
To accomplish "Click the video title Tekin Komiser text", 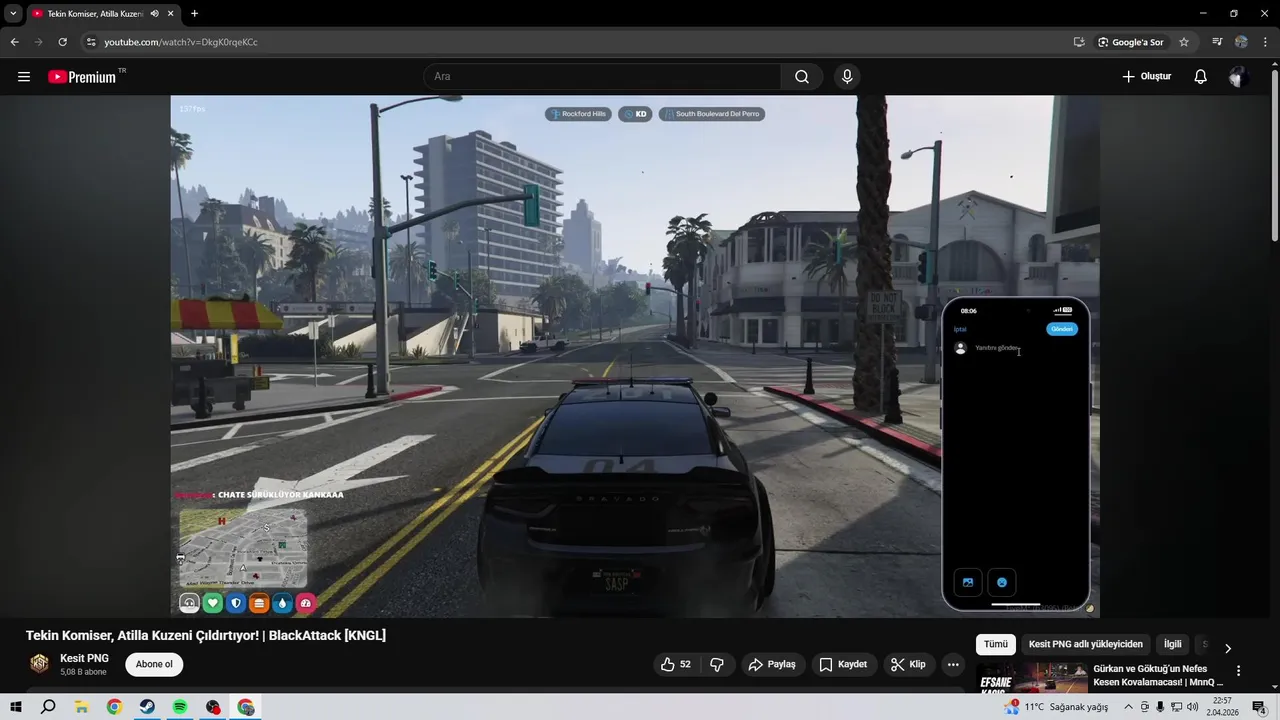I will pyautogui.click(x=206, y=635).
